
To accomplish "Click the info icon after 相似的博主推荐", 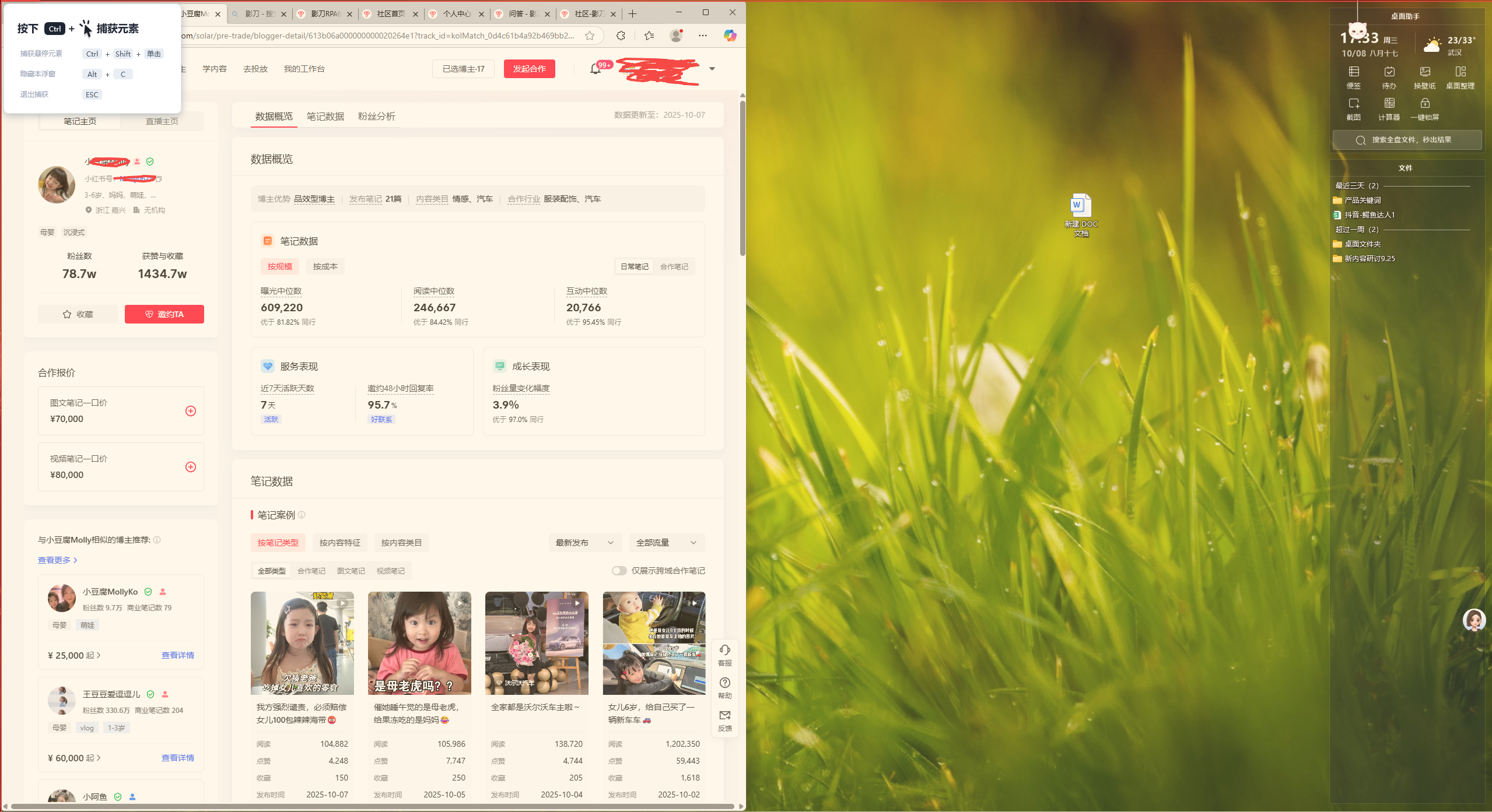I will (x=157, y=540).
